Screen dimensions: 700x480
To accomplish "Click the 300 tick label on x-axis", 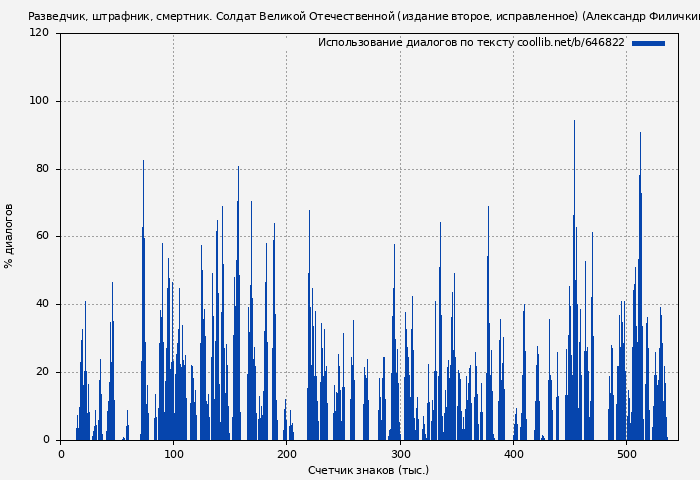I will point(400,454).
